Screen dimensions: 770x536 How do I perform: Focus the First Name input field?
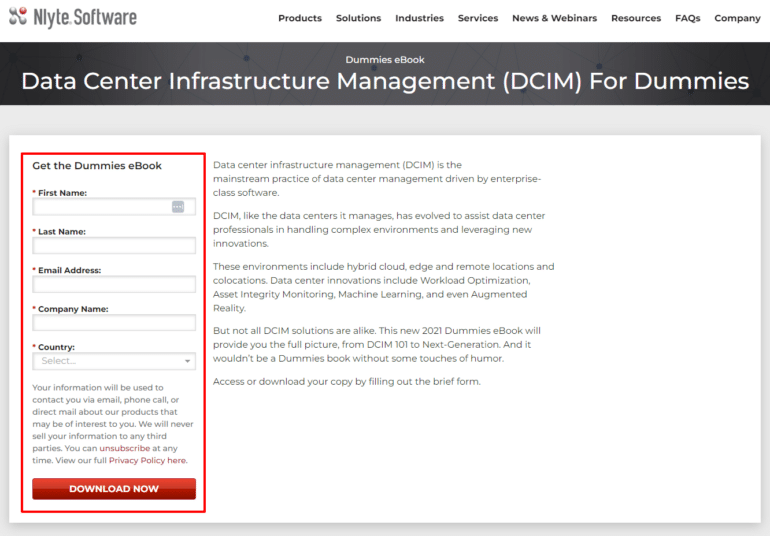(100, 207)
